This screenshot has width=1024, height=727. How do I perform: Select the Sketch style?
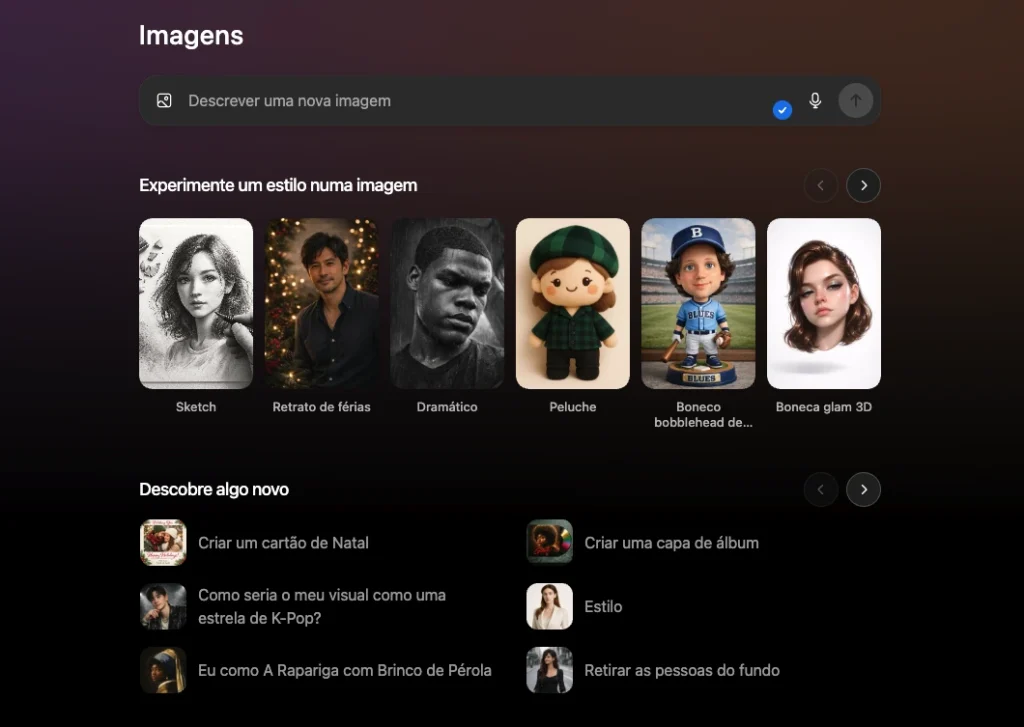click(x=196, y=303)
